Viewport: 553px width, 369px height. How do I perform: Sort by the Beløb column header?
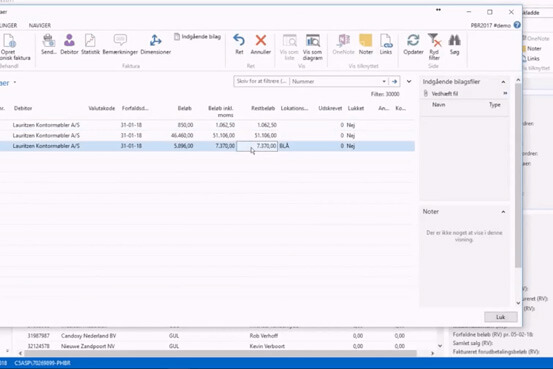point(184,108)
